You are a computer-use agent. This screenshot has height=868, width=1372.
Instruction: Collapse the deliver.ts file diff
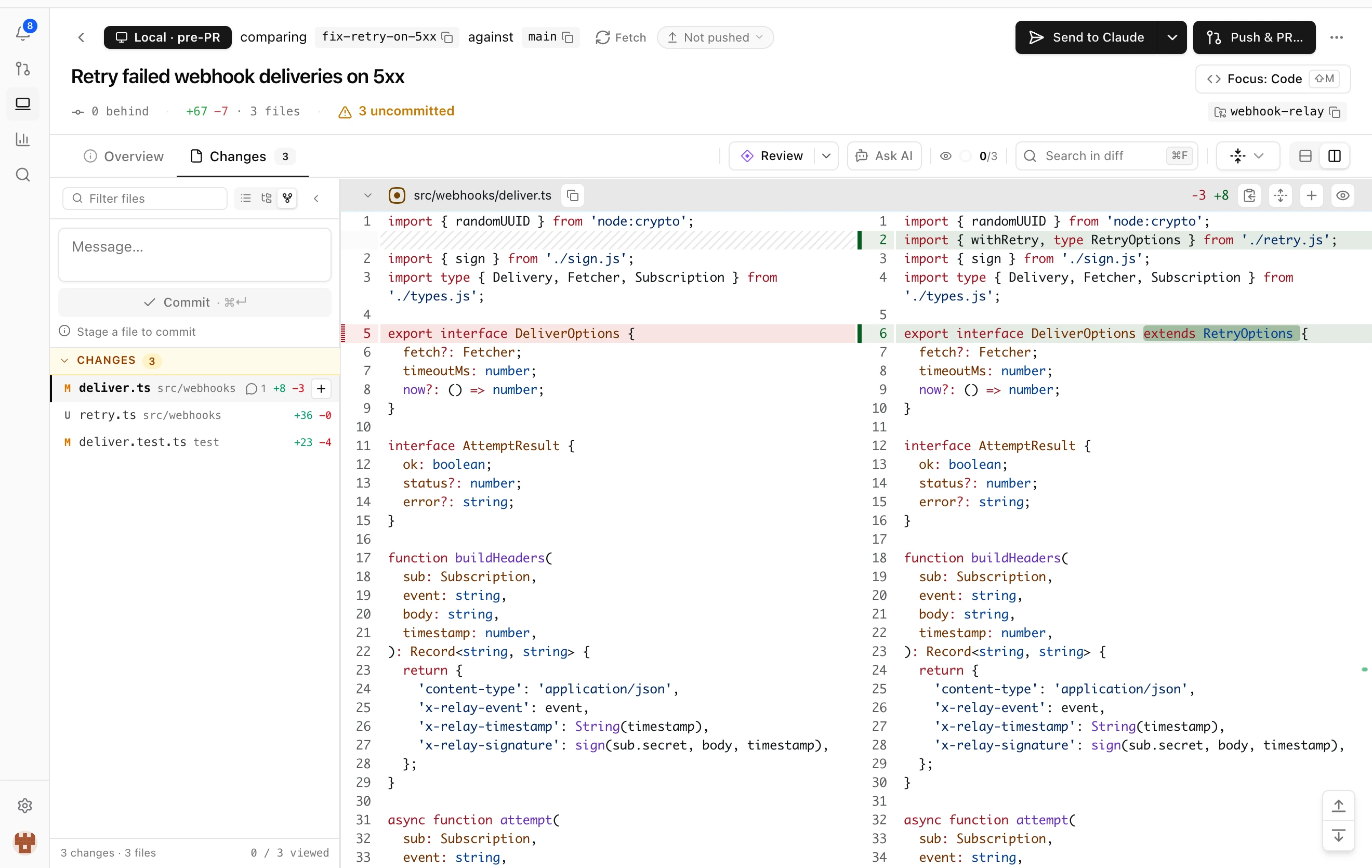click(367, 195)
